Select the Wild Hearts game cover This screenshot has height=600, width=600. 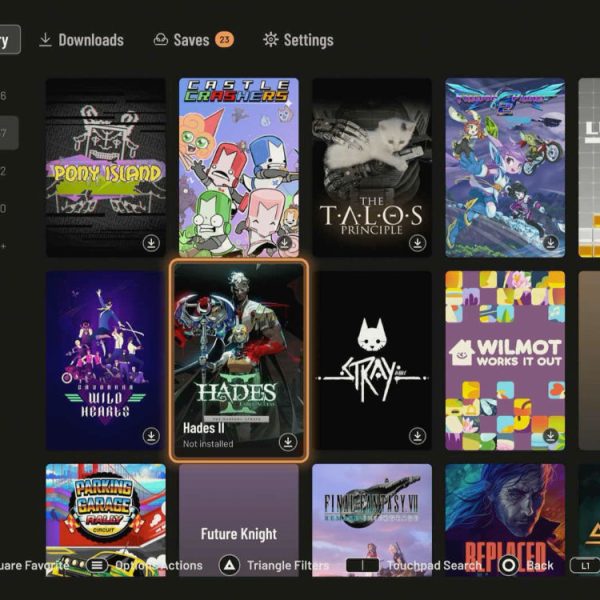(106, 360)
